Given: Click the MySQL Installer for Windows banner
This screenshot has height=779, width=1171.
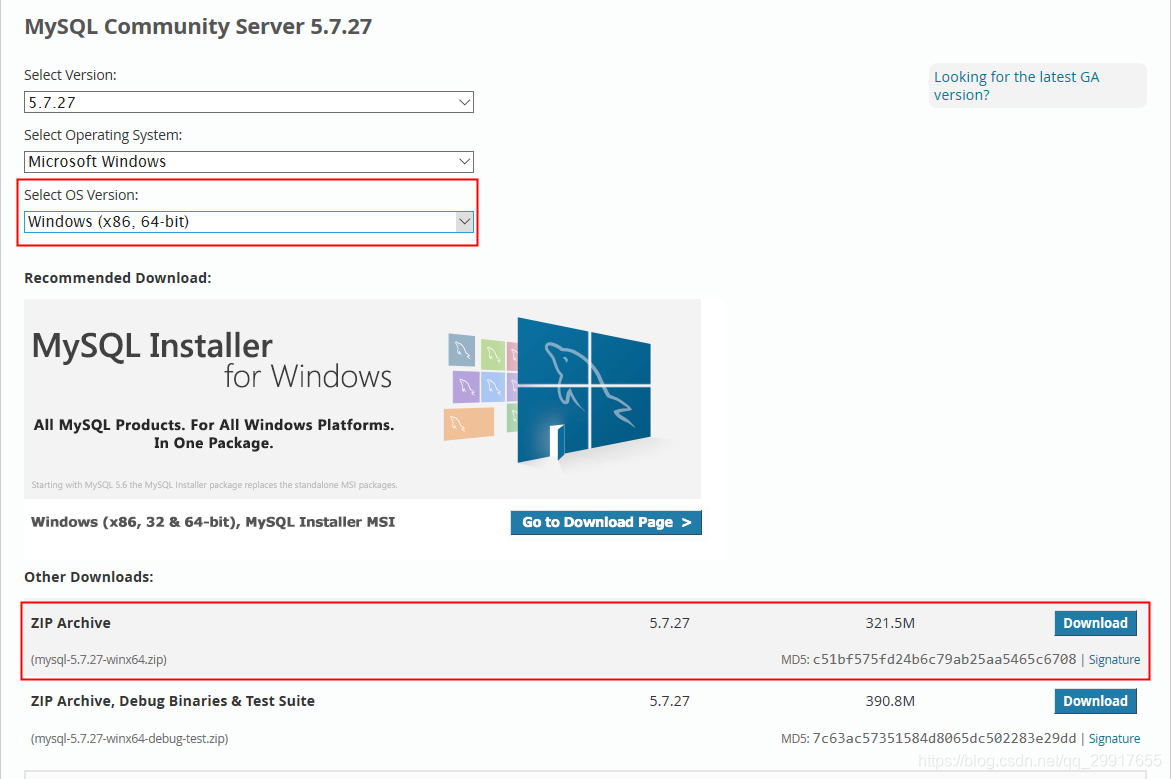Looking at the screenshot, I should [362, 399].
